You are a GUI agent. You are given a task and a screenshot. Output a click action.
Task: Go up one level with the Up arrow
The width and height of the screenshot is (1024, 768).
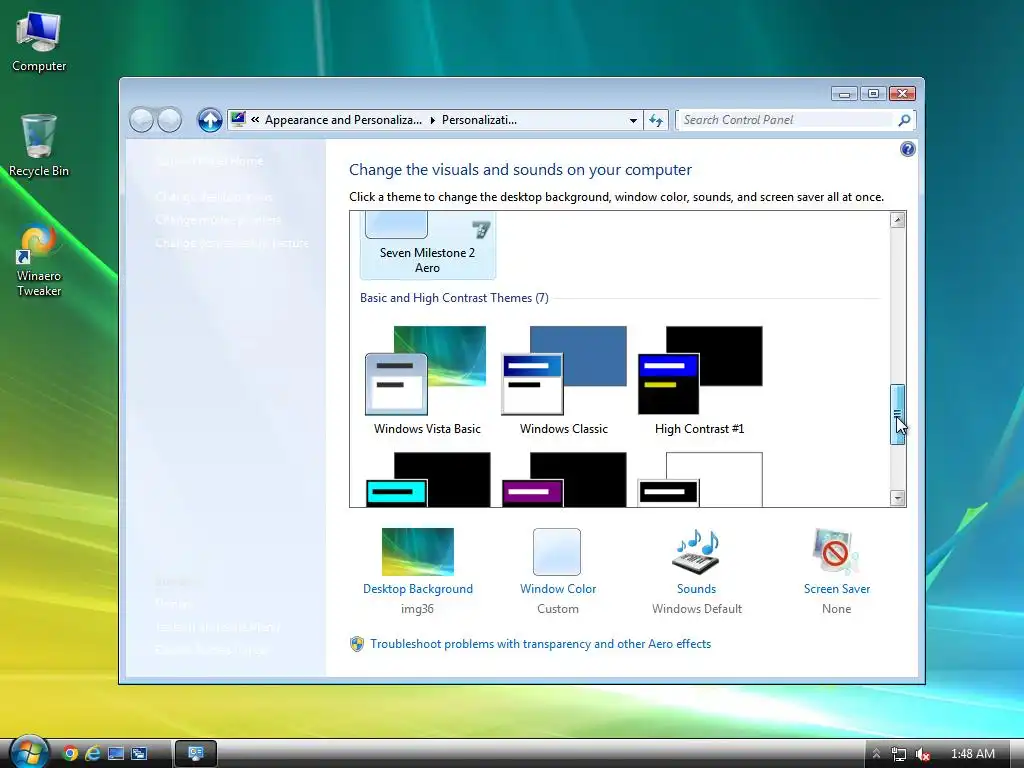(210, 120)
